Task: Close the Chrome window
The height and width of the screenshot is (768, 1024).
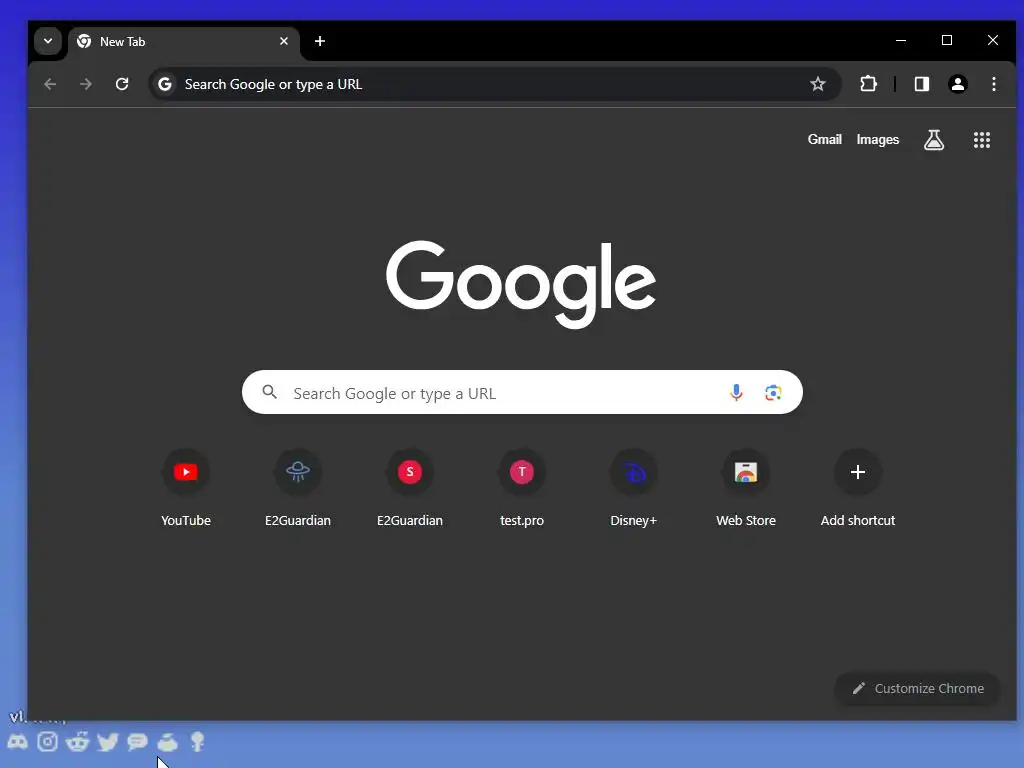Action: point(993,40)
